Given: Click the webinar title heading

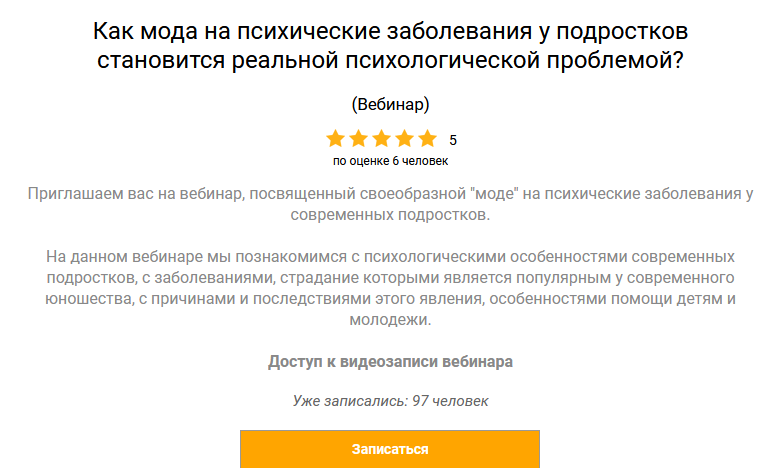Looking at the screenshot, I should point(390,45).
